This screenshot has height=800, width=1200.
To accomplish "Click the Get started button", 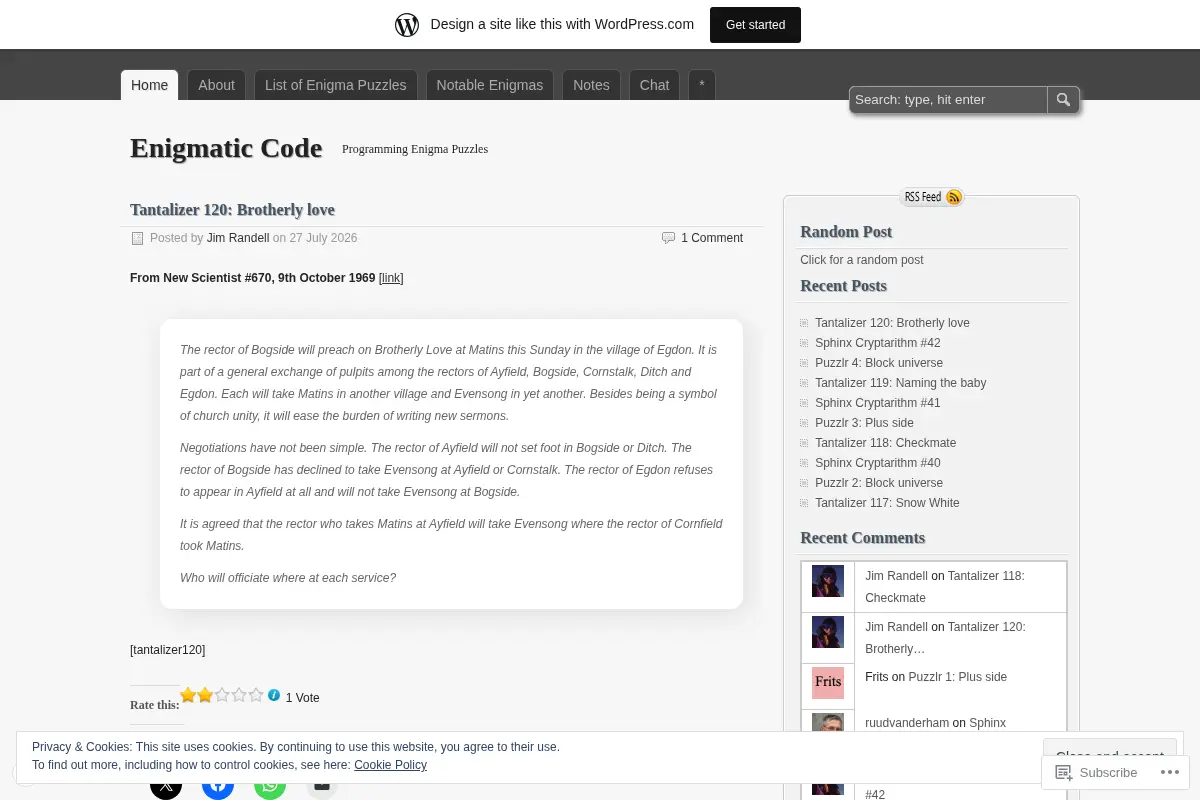I will (755, 25).
